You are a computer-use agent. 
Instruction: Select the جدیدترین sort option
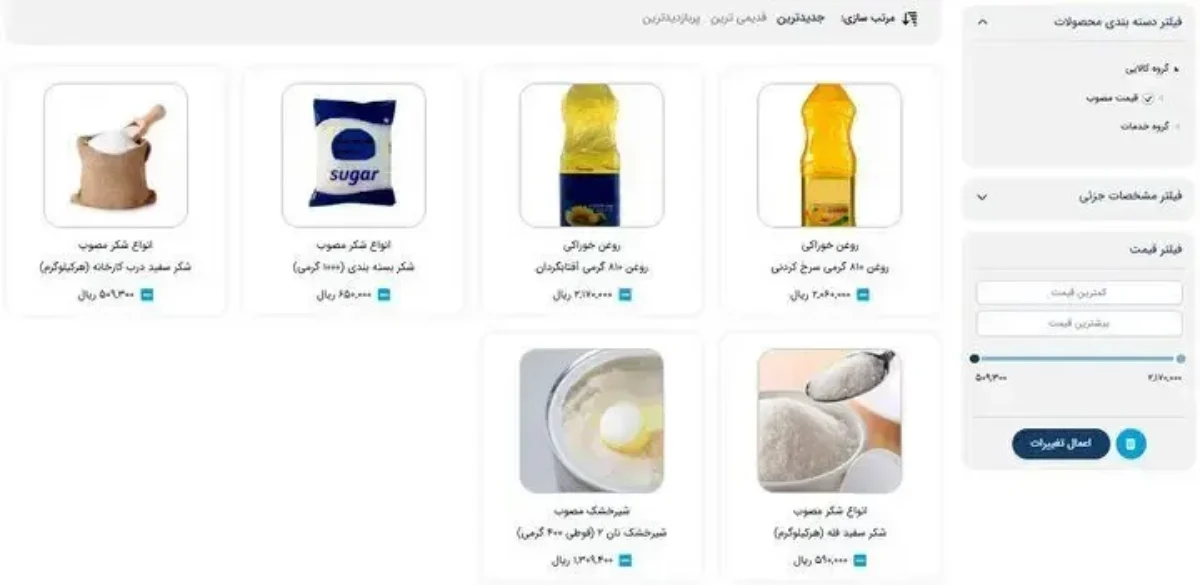(800, 19)
